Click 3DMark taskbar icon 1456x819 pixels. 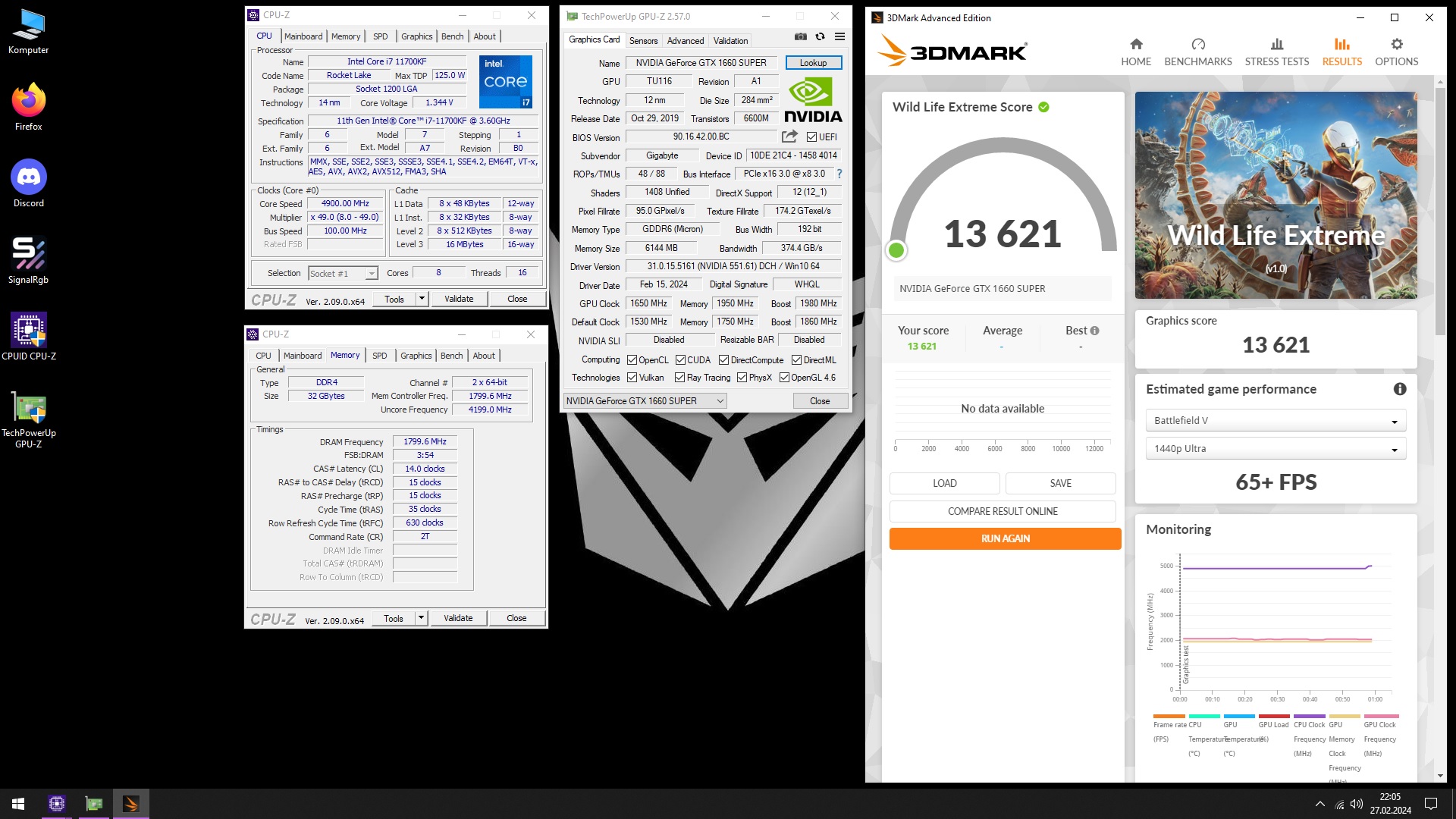tap(131, 804)
